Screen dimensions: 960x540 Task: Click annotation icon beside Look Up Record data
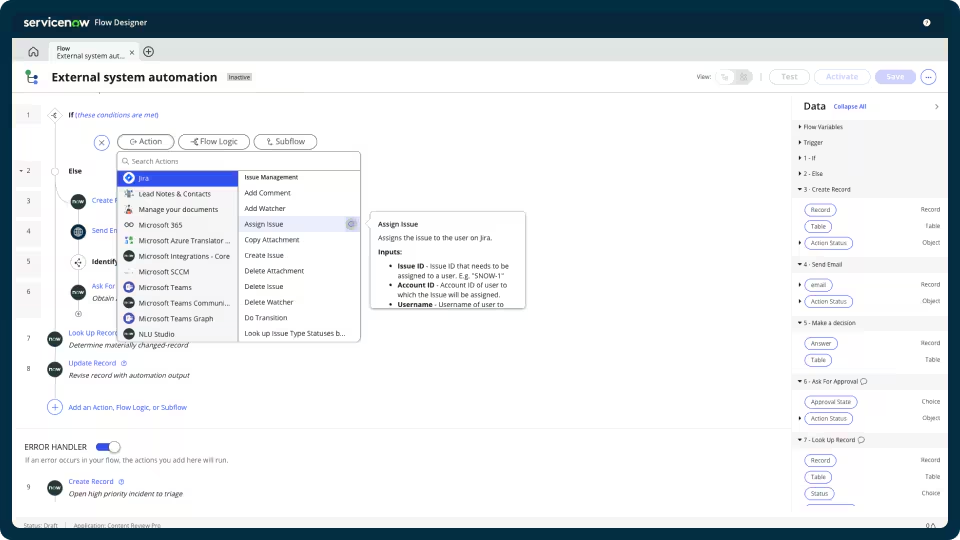[x=861, y=440]
